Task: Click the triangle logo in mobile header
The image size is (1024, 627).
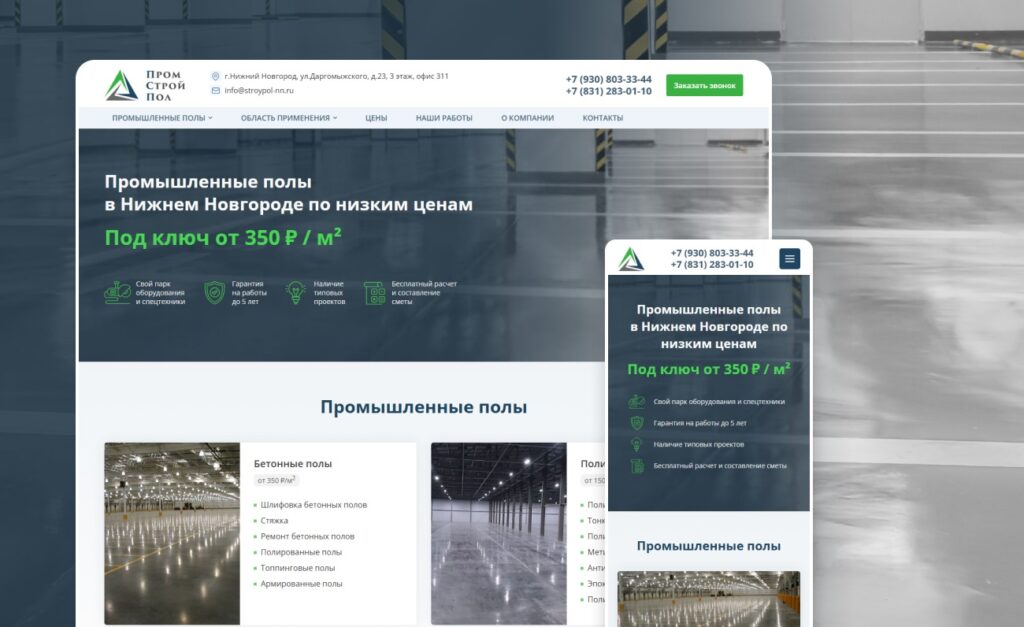Action: [x=632, y=259]
